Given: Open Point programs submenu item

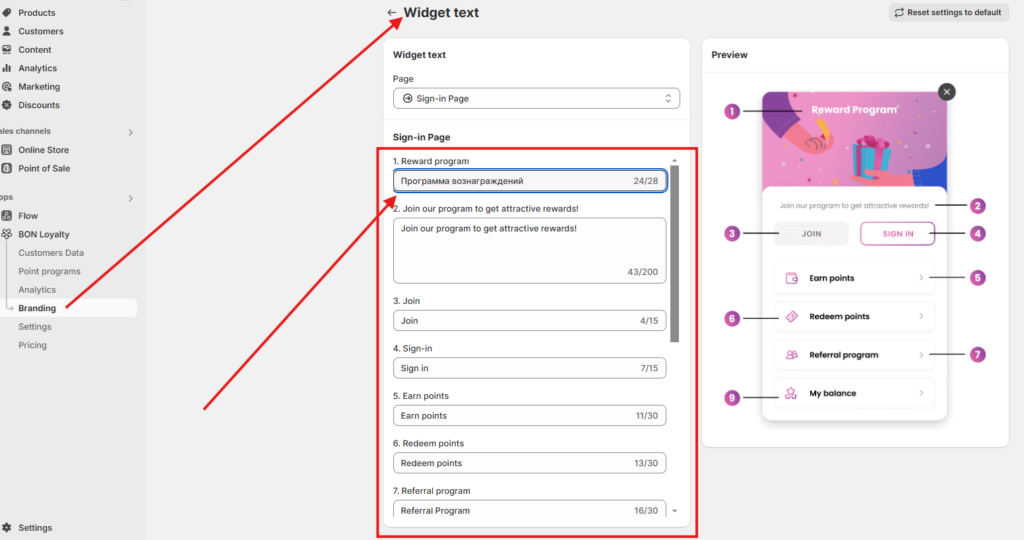Looking at the screenshot, I should (49, 271).
